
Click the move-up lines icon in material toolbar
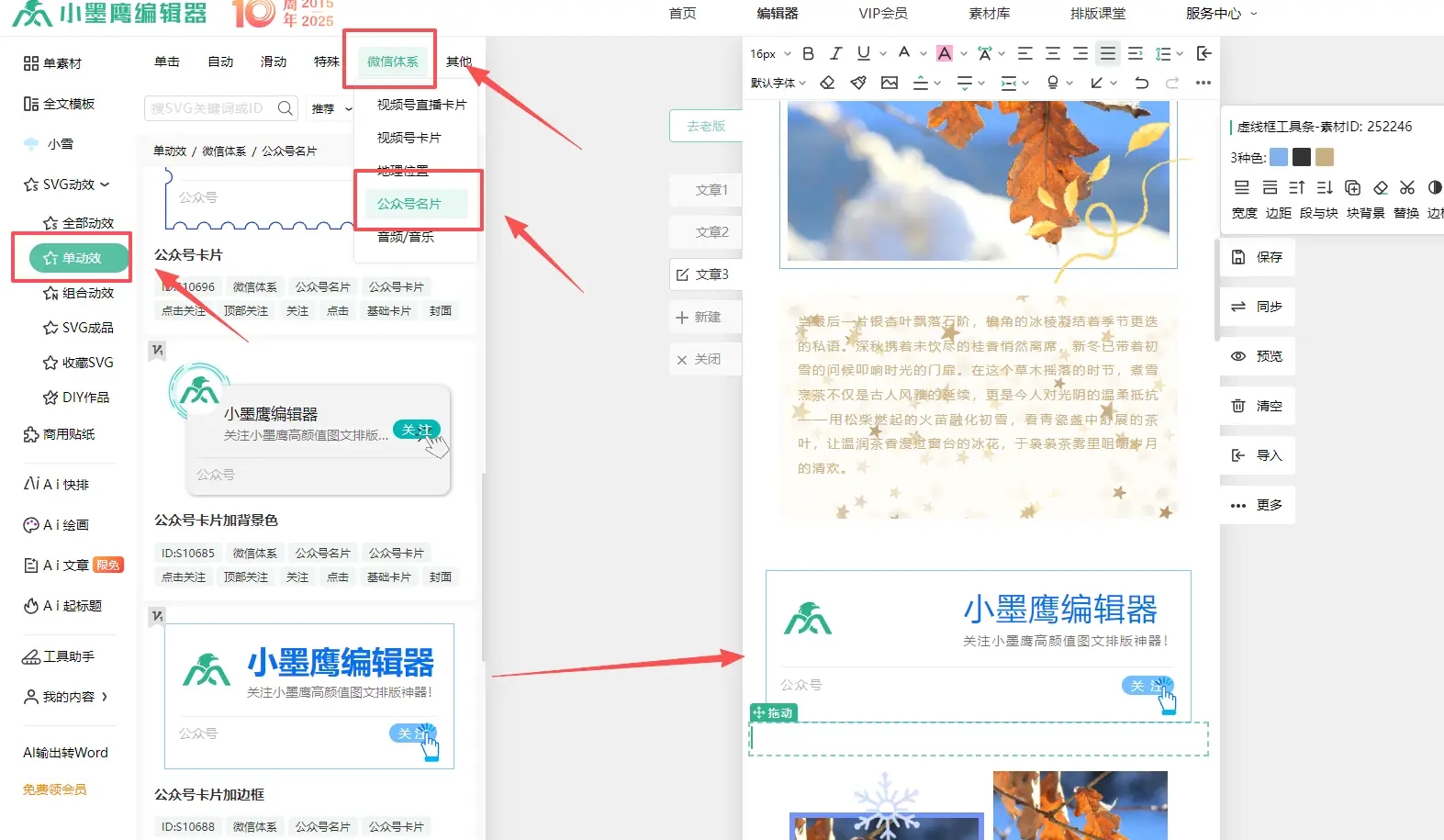tap(1297, 187)
